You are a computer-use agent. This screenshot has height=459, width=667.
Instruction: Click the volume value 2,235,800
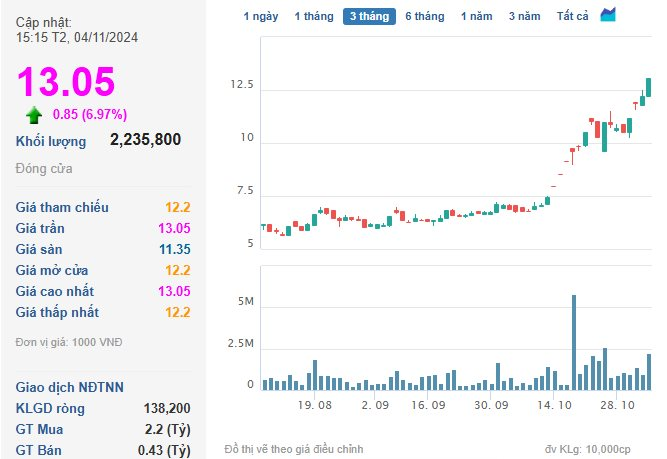(x=145, y=139)
